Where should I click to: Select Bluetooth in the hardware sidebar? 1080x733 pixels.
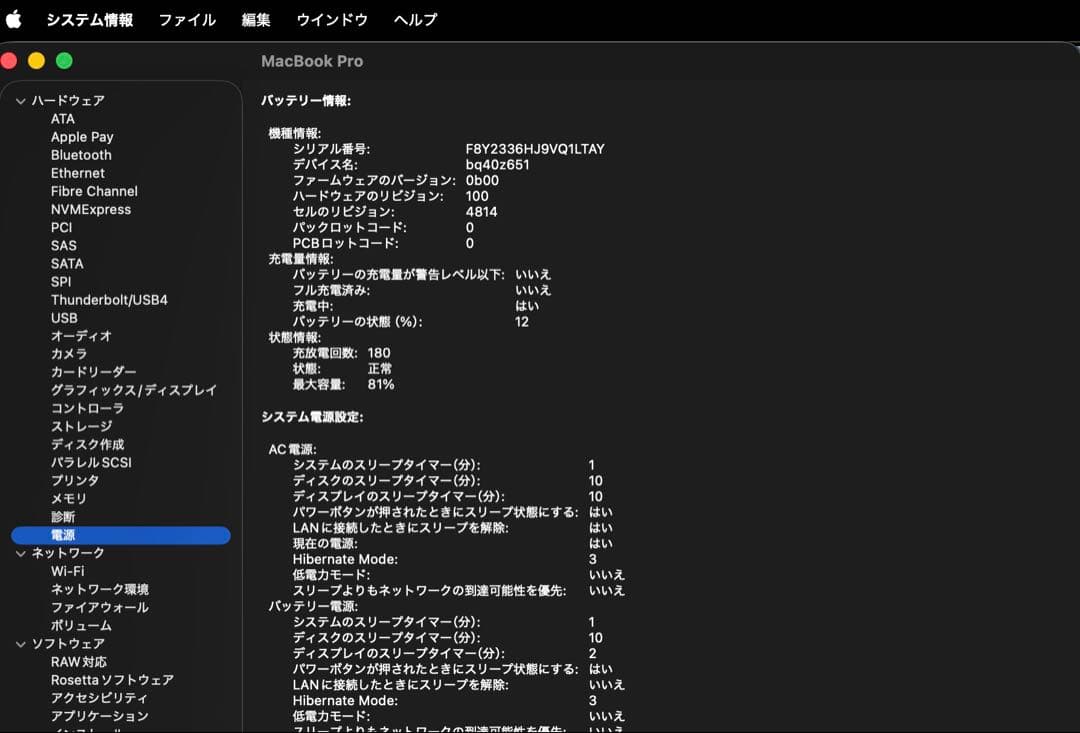(80, 154)
